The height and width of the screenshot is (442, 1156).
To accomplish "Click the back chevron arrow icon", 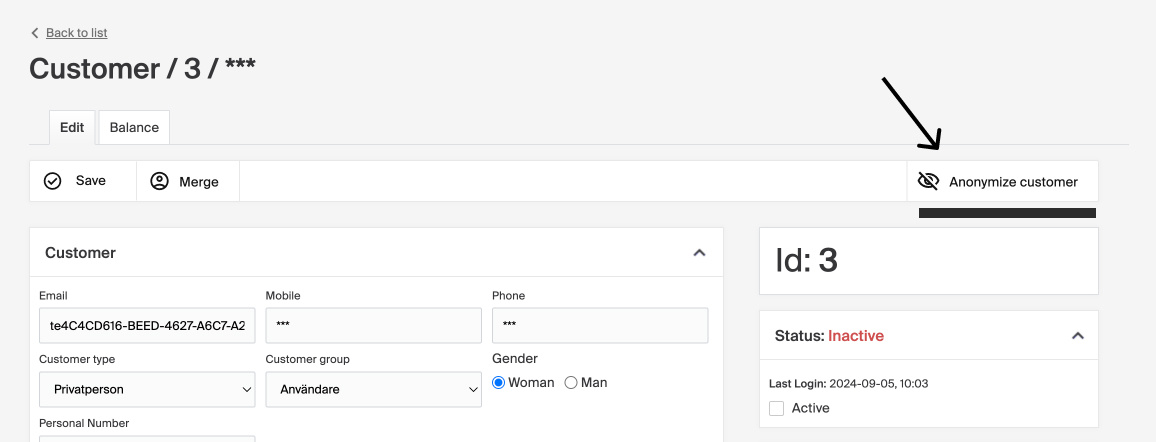I will [35, 33].
